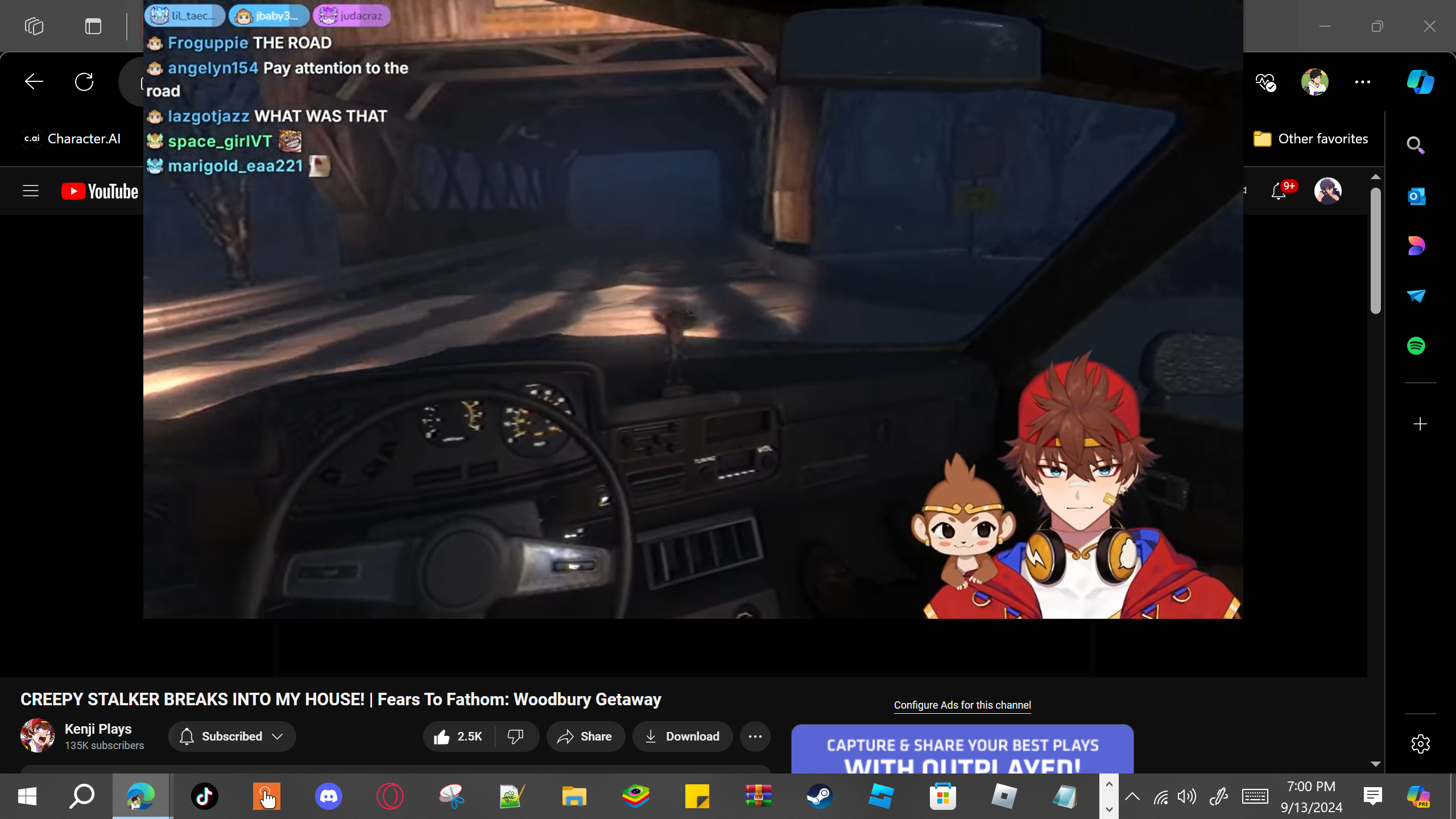Click the 135K subscribers text
The width and height of the screenshot is (1456, 819).
[x=105, y=746]
